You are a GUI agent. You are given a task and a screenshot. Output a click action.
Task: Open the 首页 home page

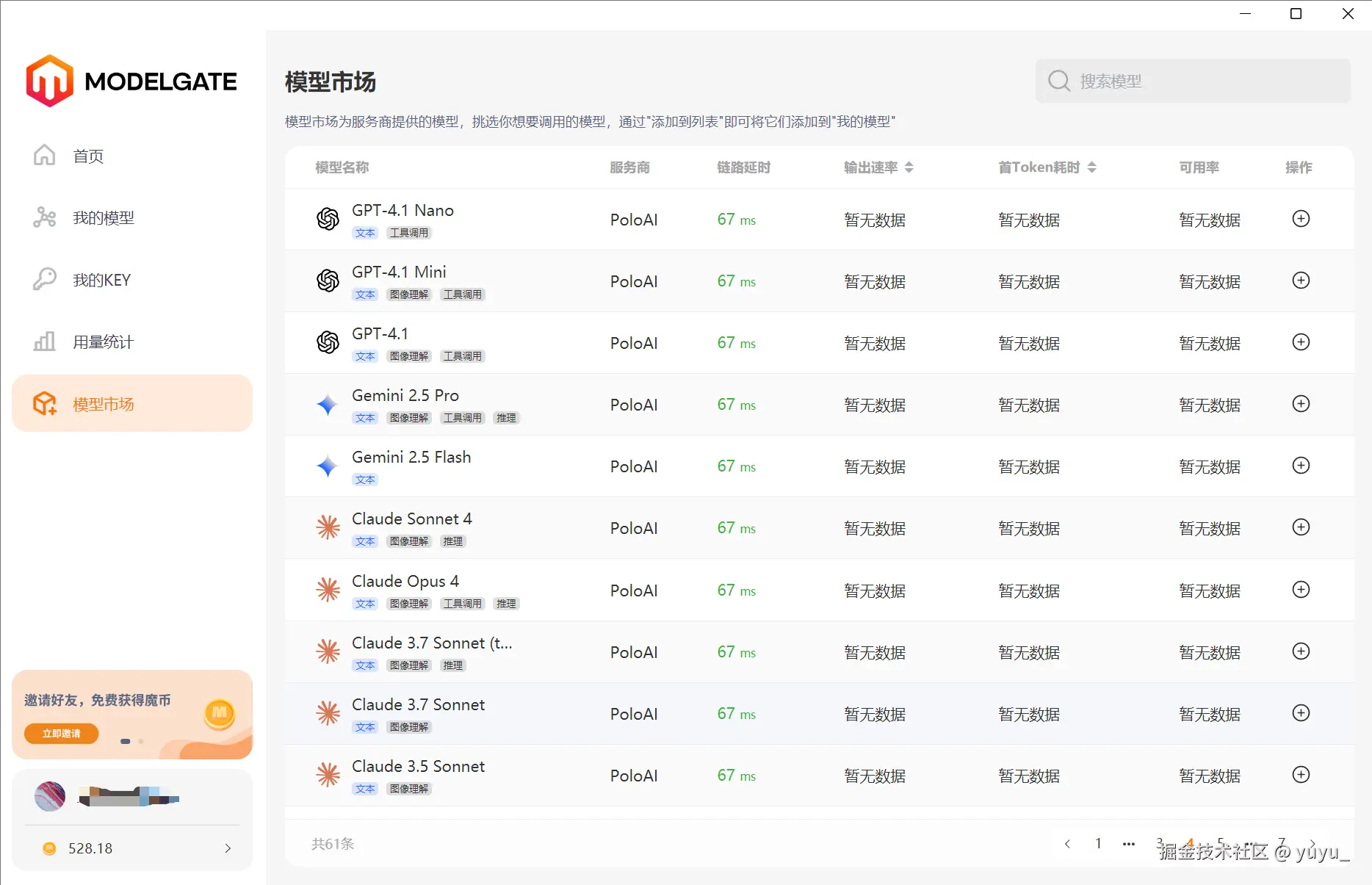point(87,156)
